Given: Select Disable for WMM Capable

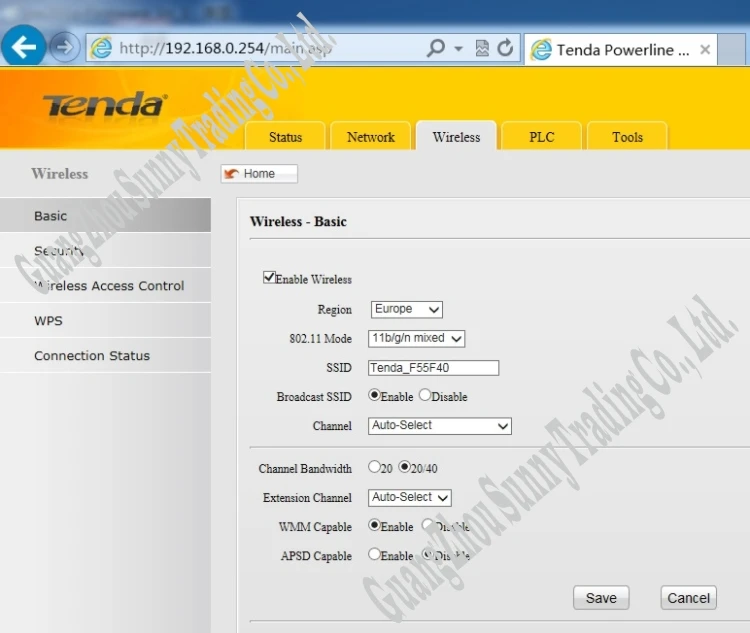Looking at the screenshot, I should tap(427, 525).
